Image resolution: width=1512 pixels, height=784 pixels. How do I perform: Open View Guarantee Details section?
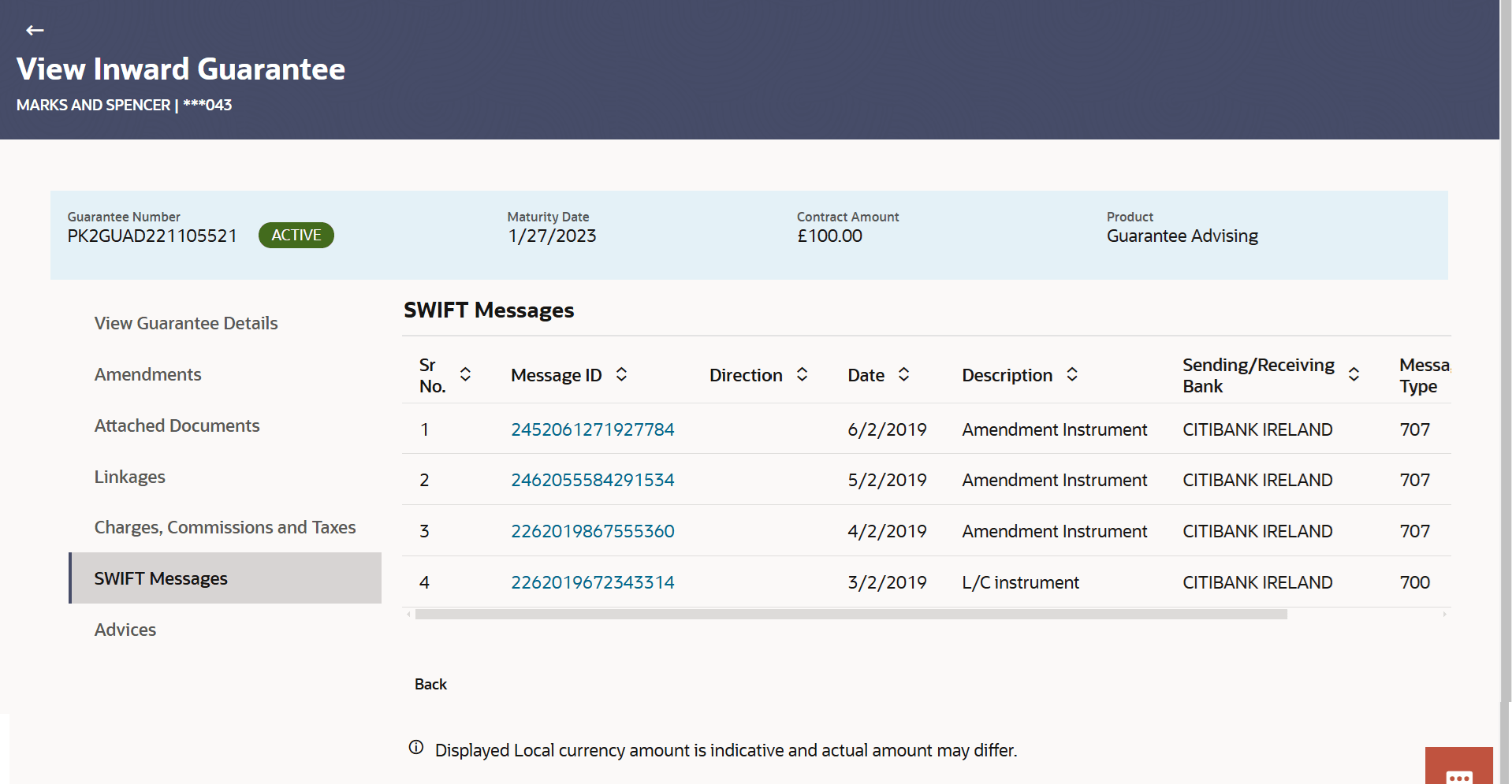pos(186,323)
